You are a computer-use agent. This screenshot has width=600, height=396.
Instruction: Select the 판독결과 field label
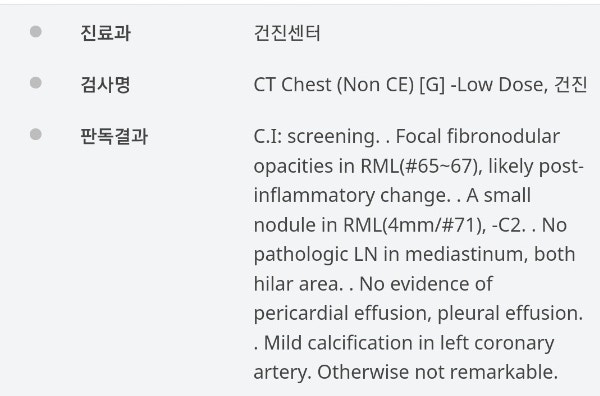pyautogui.click(x=114, y=136)
